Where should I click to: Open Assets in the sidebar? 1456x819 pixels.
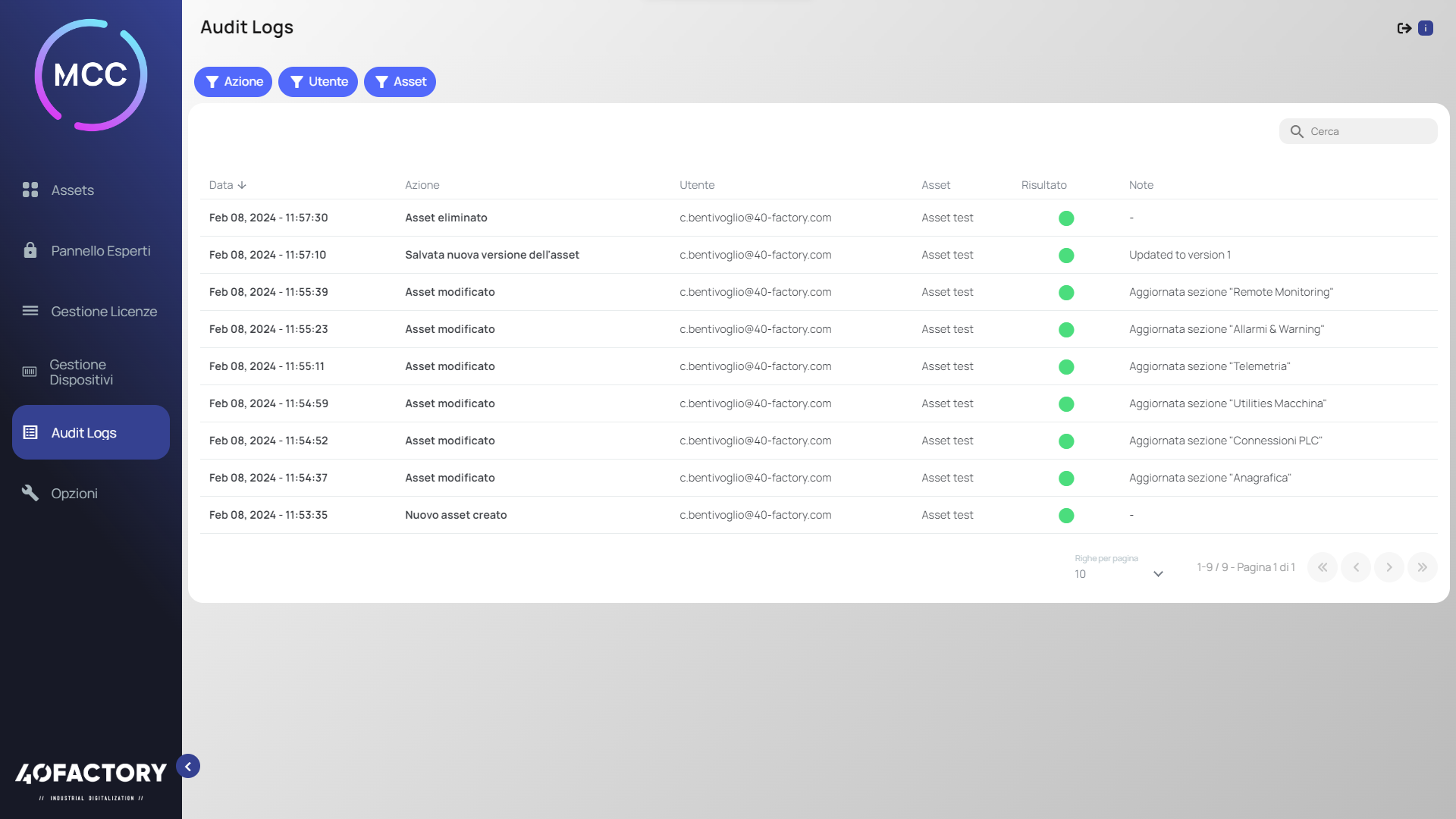click(x=73, y=190)
